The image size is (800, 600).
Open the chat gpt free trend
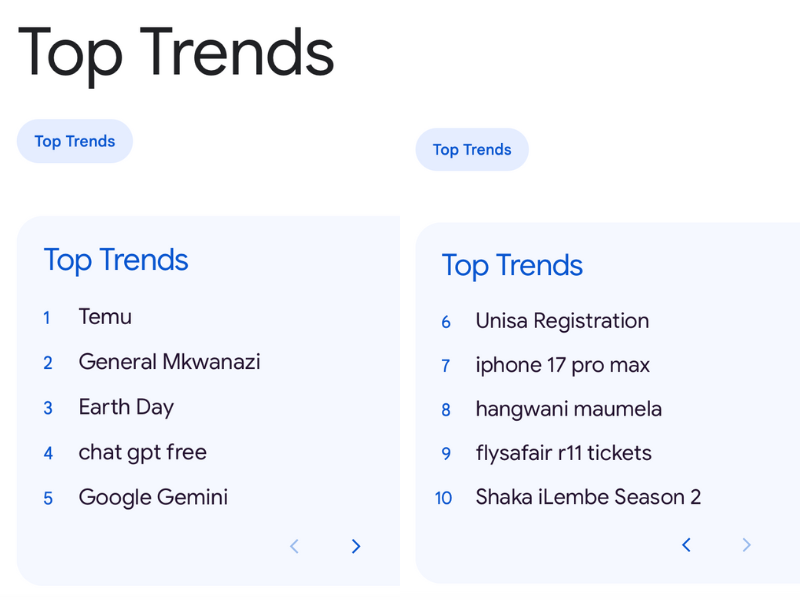(142, 452)
